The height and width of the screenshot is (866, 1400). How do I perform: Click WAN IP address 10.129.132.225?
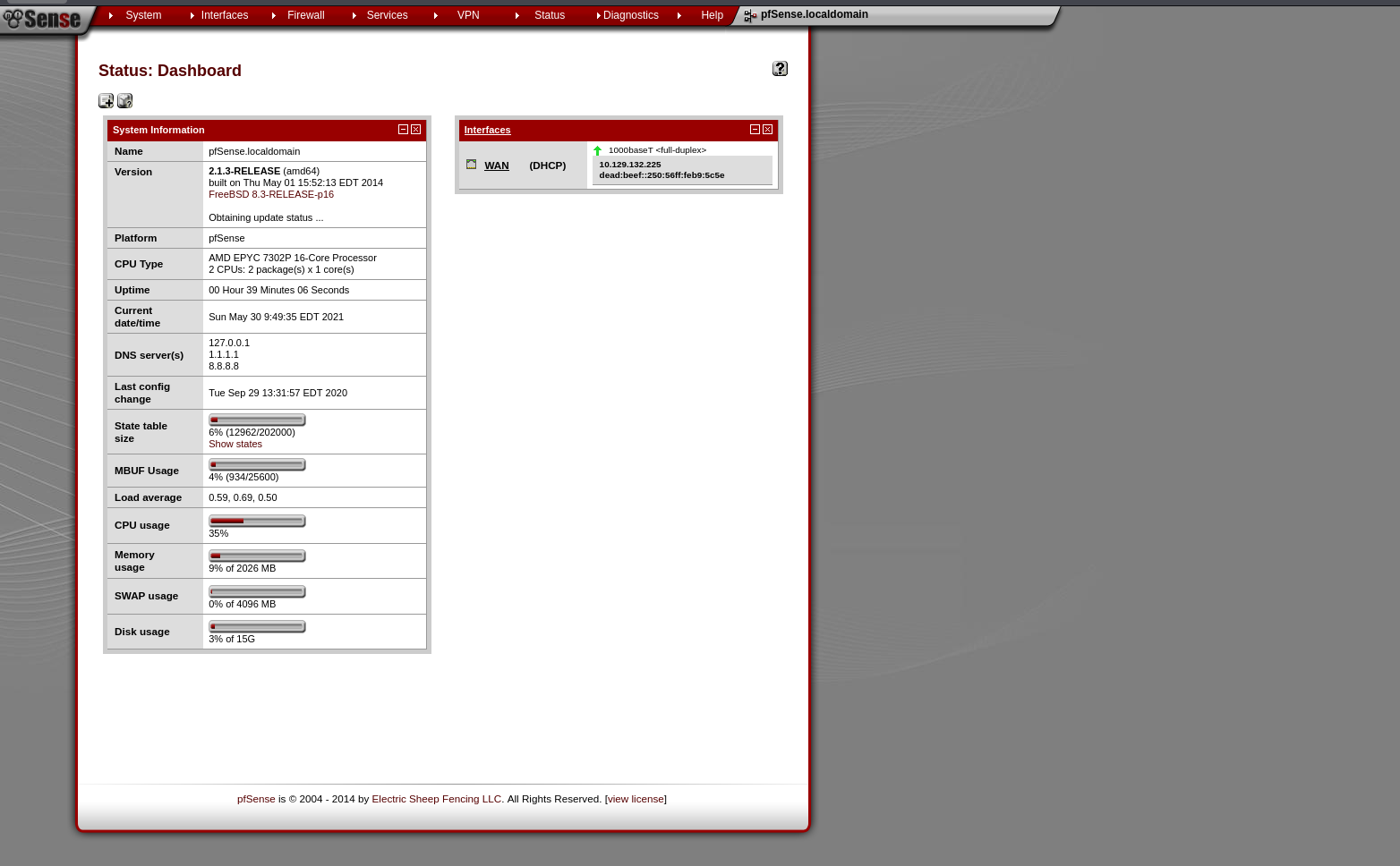(x=630, y=165)
